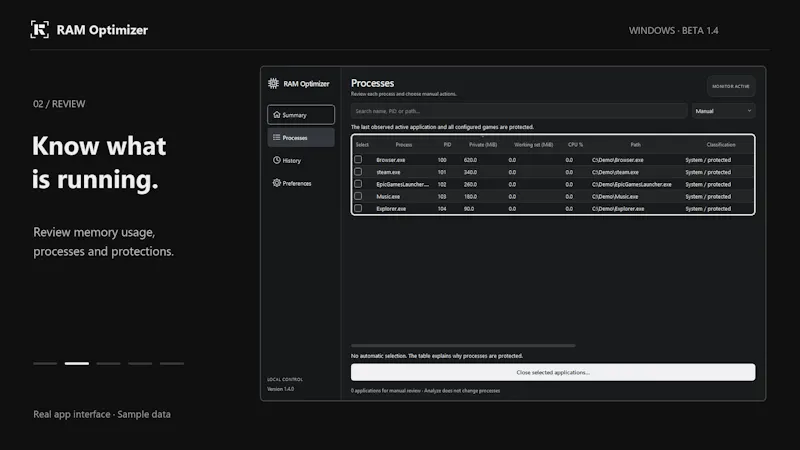Click private memory value 620.0
The width and height of the screenshot is (800, 450).
470,160
